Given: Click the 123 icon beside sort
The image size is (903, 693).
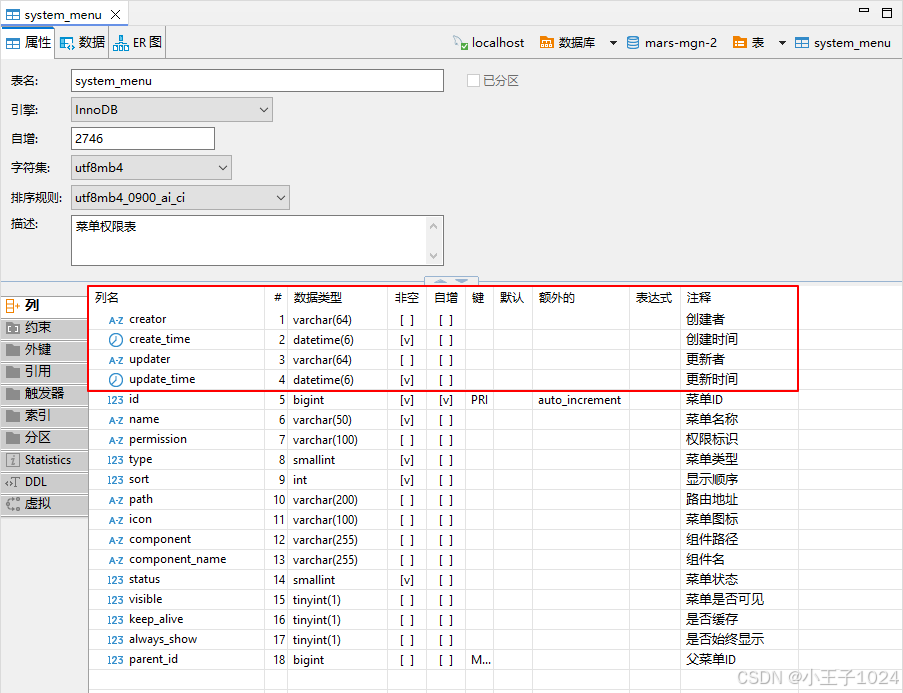Looking at the screenshot, I should click(115, 480).
